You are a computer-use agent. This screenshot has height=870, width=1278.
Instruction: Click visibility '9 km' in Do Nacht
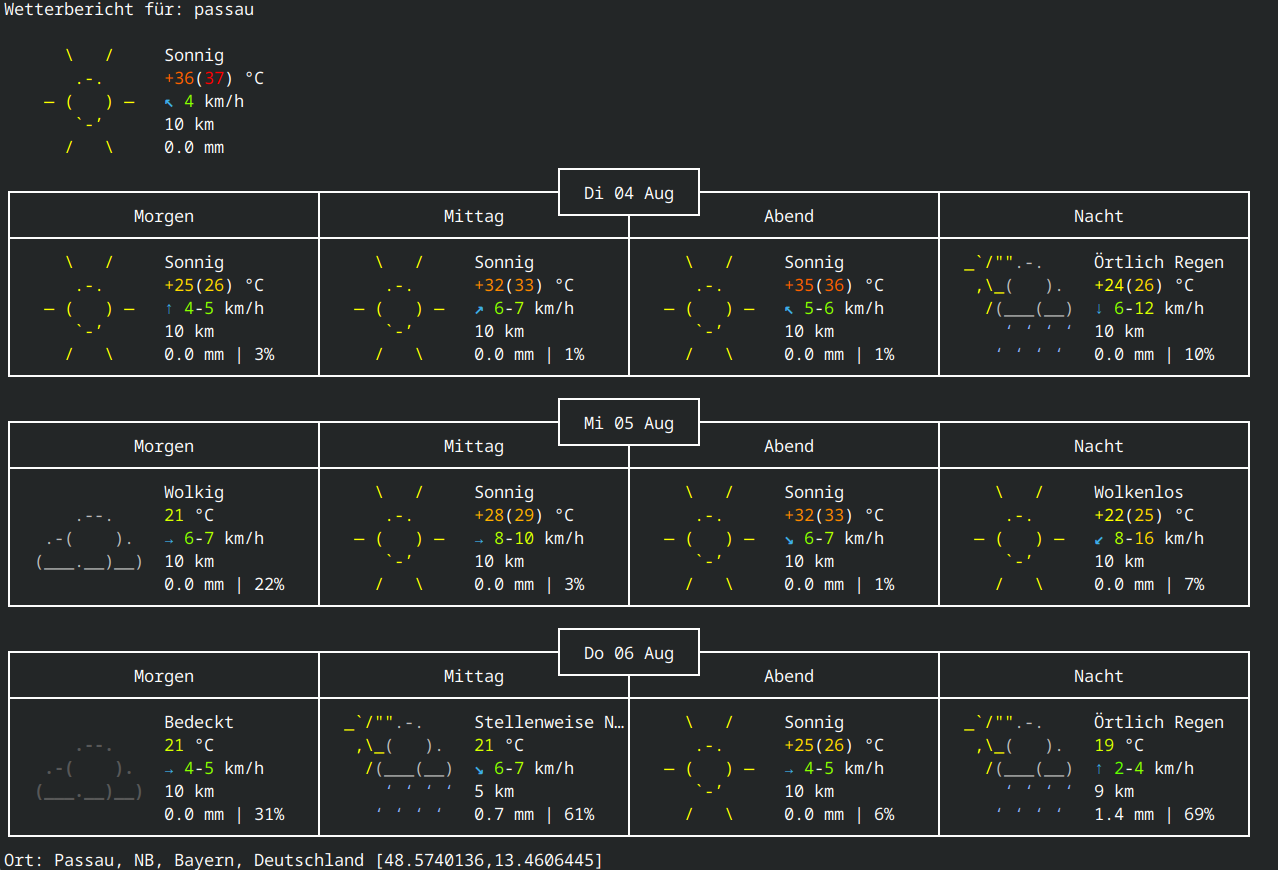[1114, 791]
